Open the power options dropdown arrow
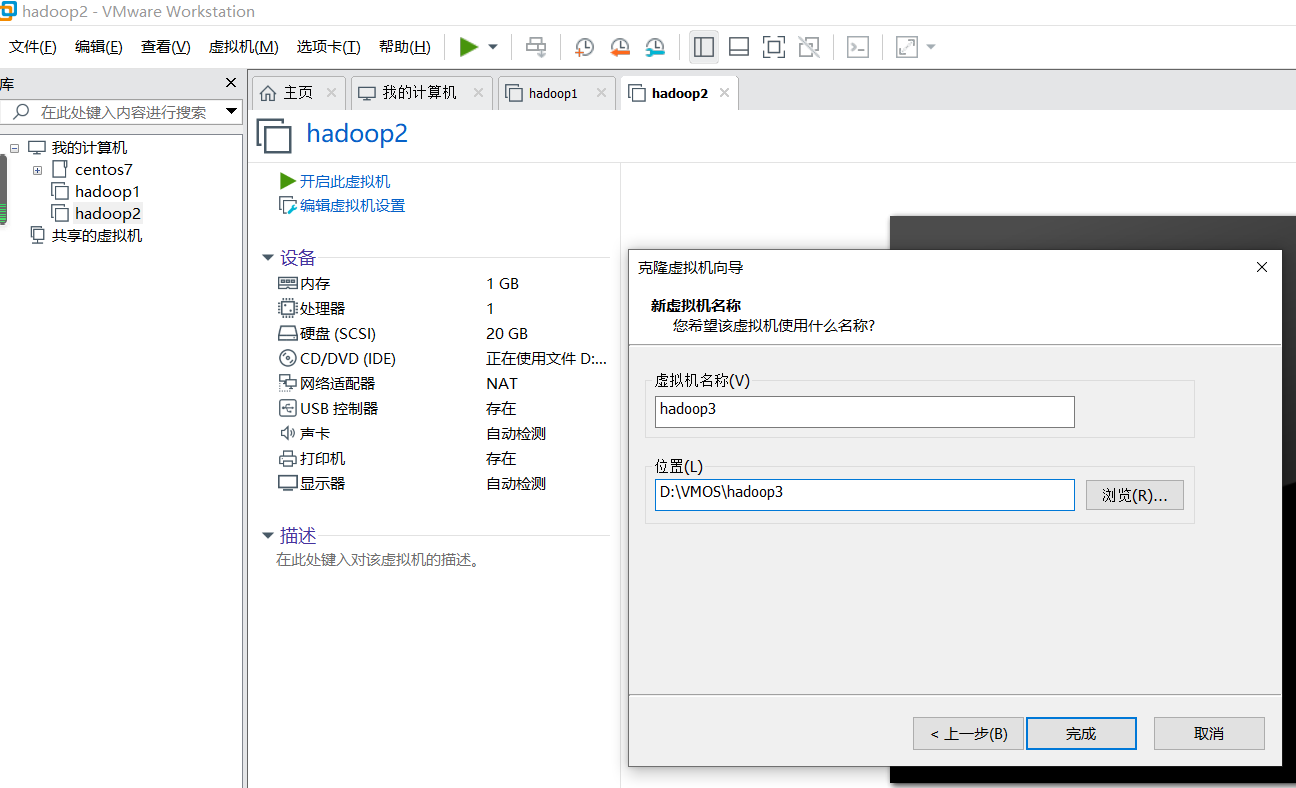 pyautogui.click(x=493, y=47)
